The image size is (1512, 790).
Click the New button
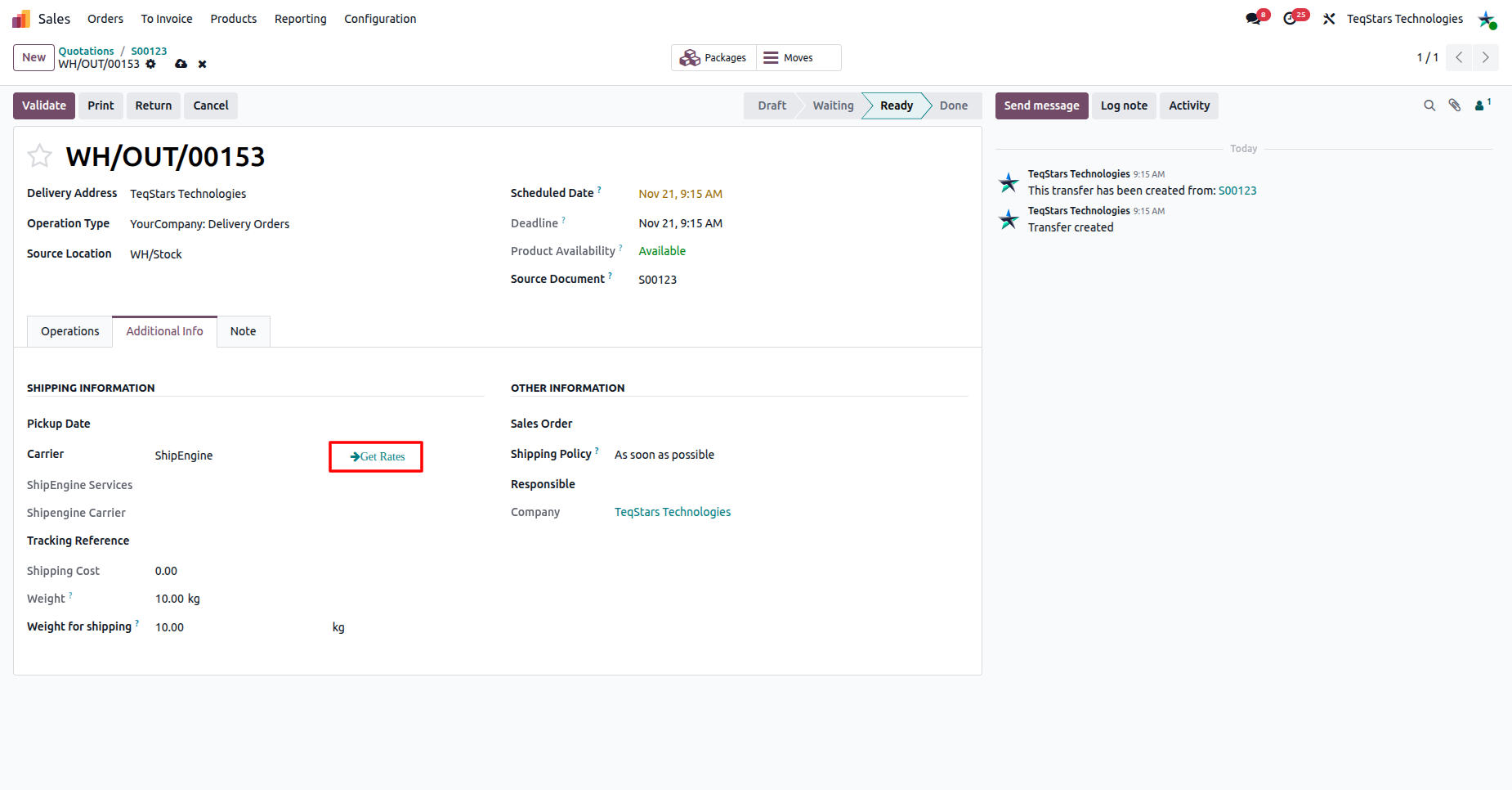click(x=34, y=57)
